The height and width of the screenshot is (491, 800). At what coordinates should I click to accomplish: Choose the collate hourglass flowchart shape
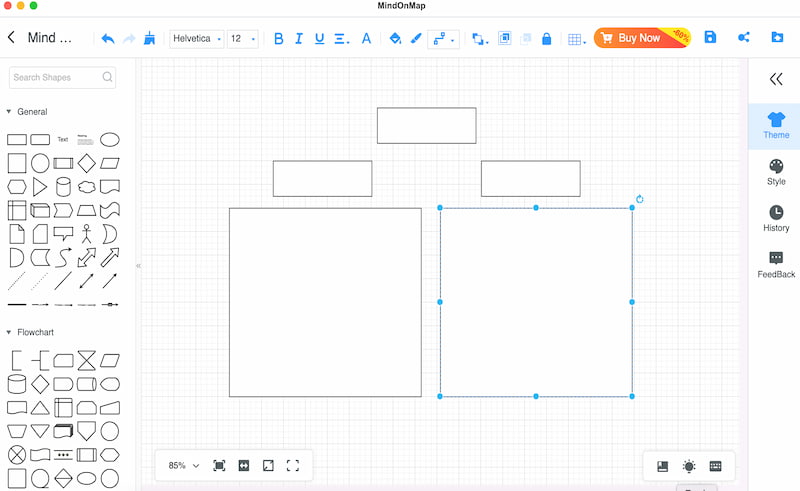click(86, 360)
